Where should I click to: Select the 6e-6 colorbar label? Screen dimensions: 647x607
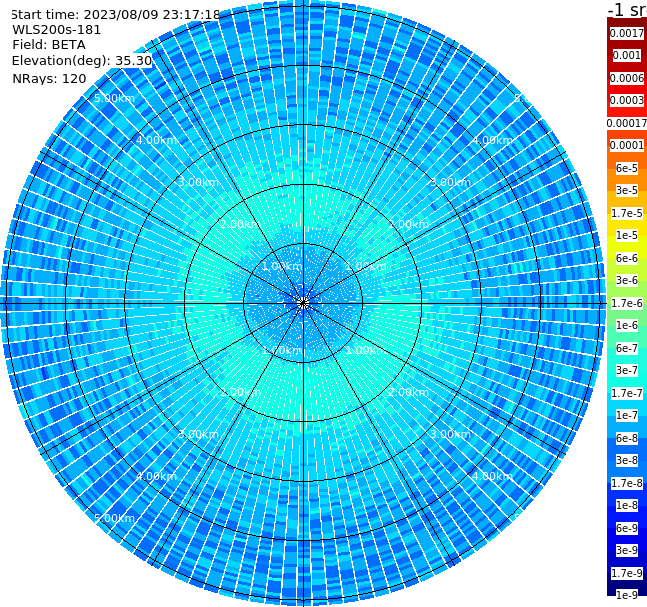627,258
